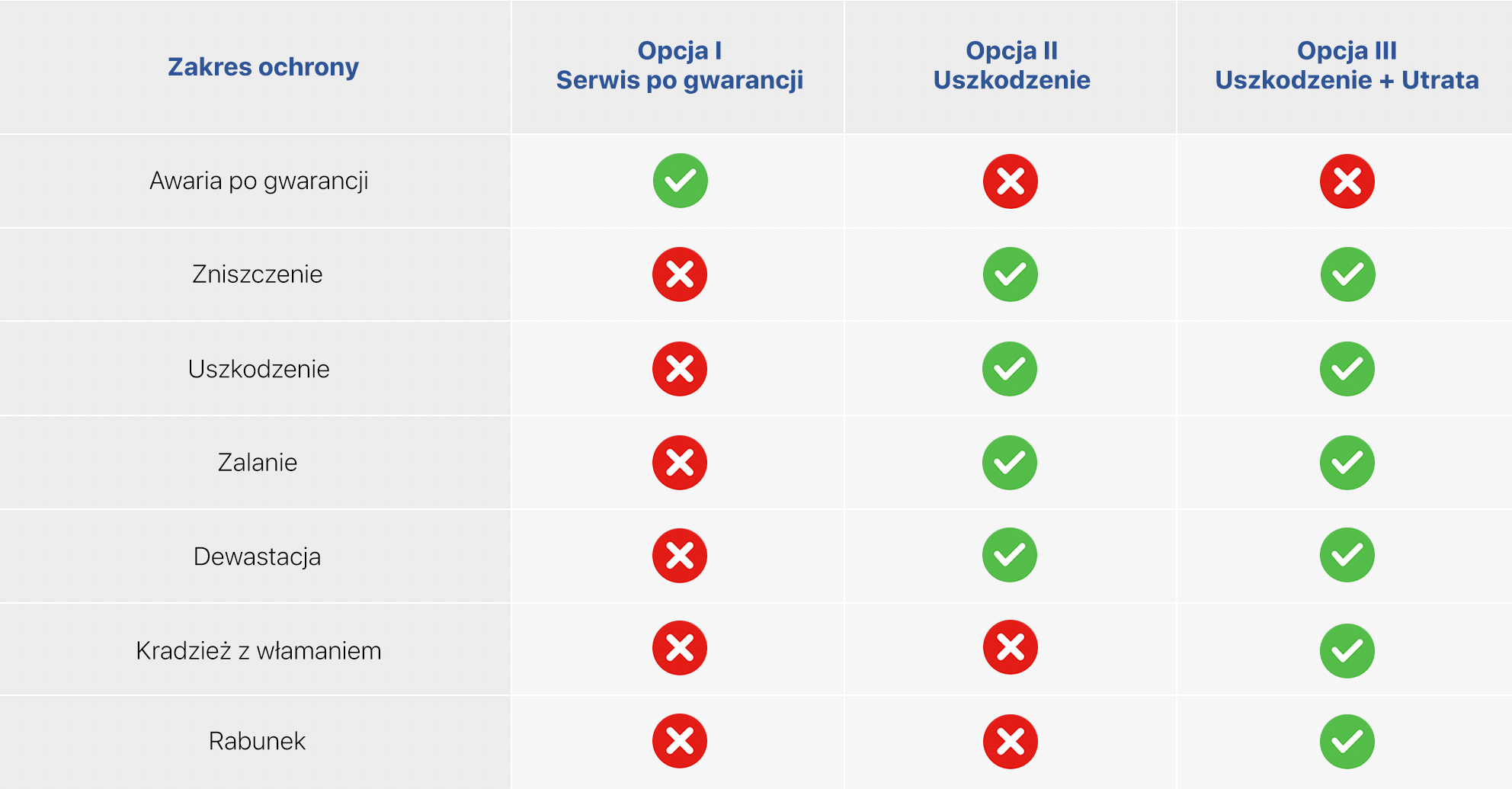Click red X for Awaria po gwarancji, Opcja II

[x=1010, y=181]
